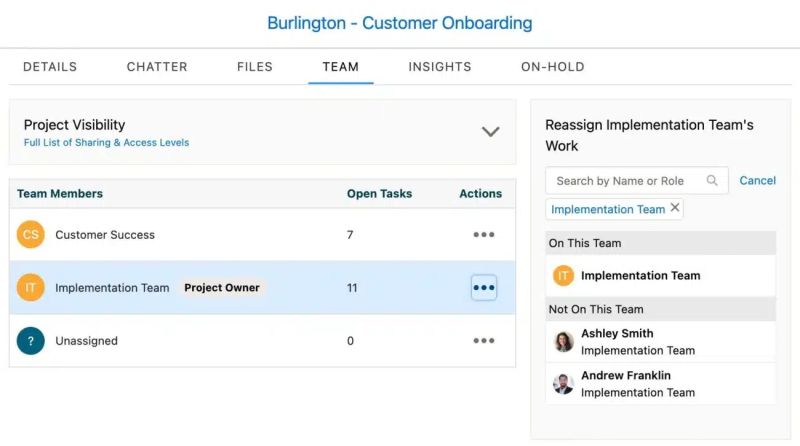
Task: Click the Reassign Implementation Team's Work heading
Action: pos(649,135)
